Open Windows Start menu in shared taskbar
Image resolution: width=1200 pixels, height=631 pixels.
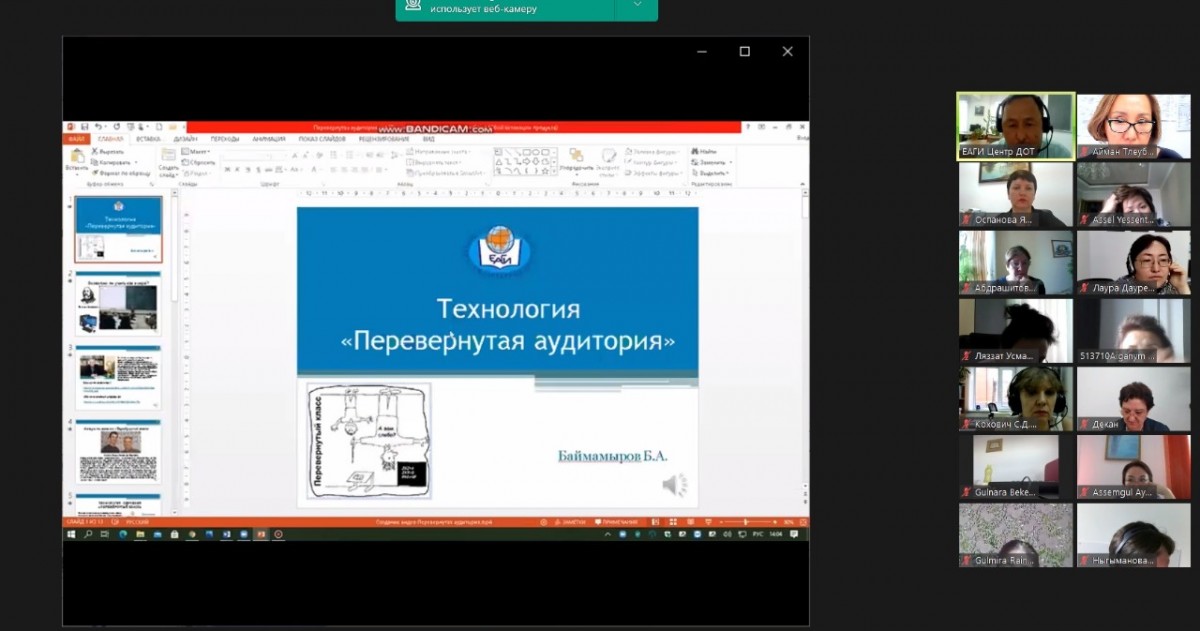point(71,535)
